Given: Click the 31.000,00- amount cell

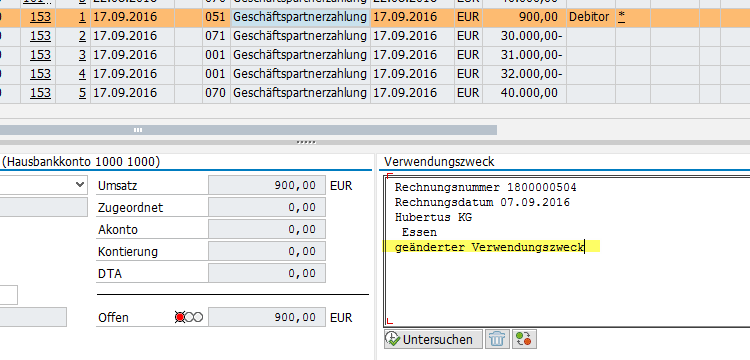Looking at the screenshot, I should click(524, 55).
